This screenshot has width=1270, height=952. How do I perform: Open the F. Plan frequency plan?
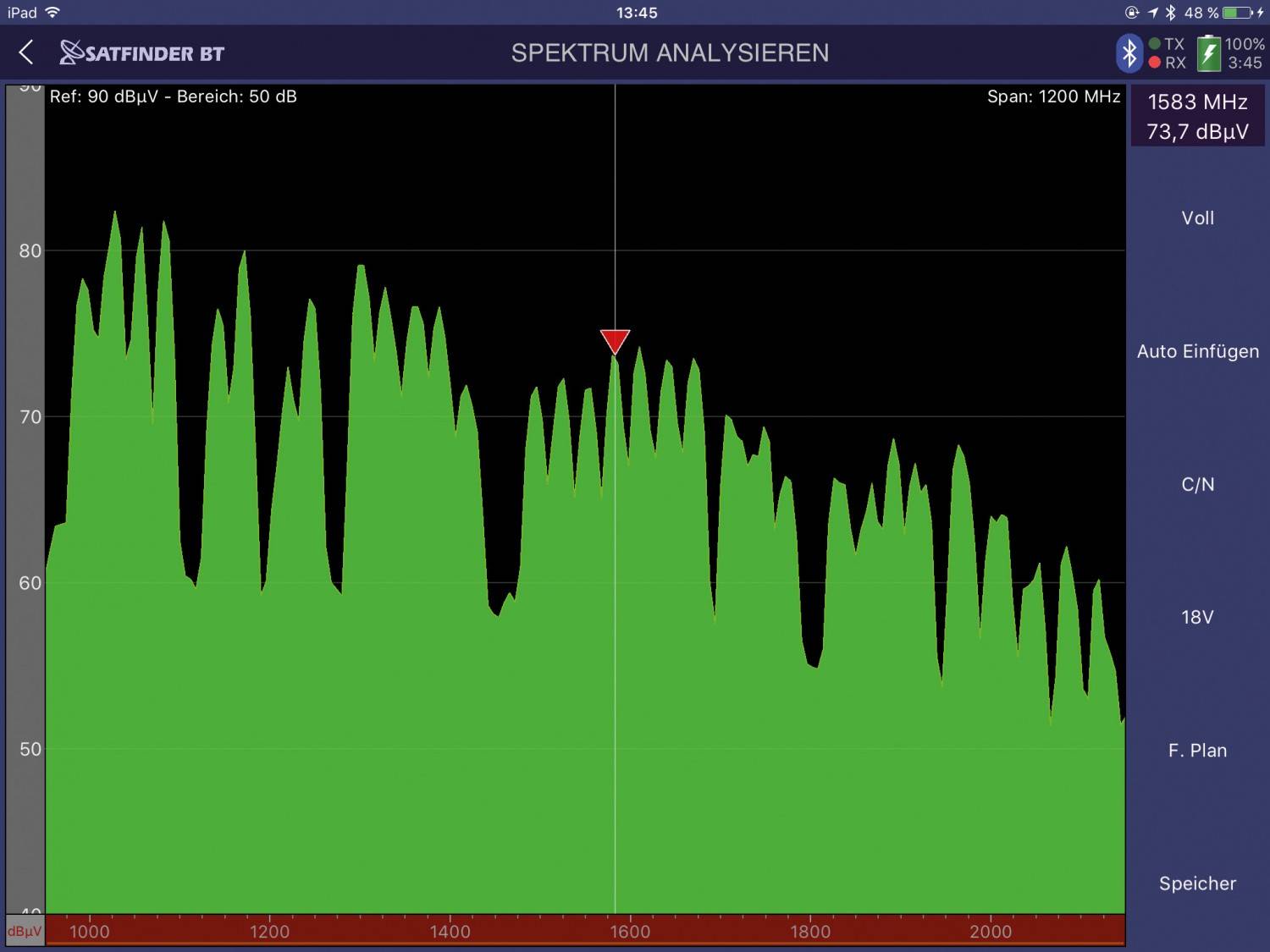(x=1197, y=751)
